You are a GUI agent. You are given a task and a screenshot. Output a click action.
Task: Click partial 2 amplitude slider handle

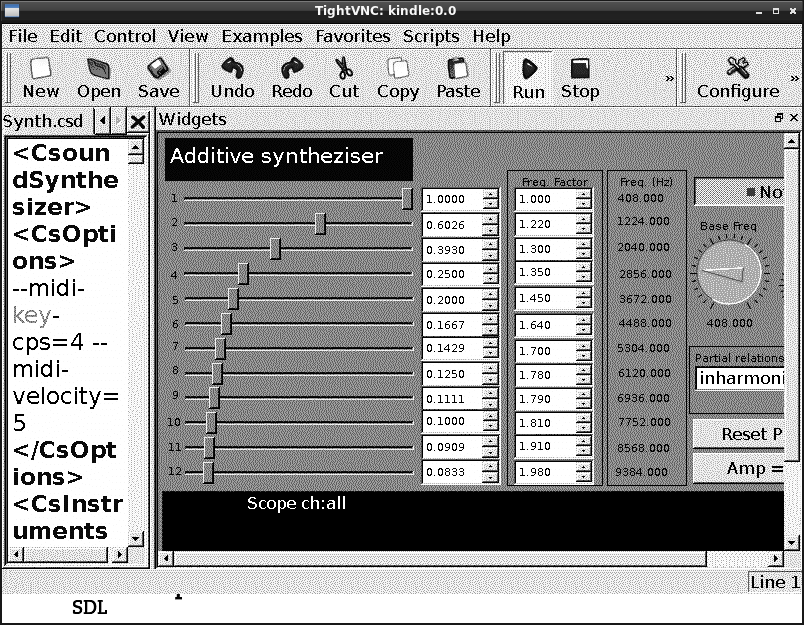[320, 224]
